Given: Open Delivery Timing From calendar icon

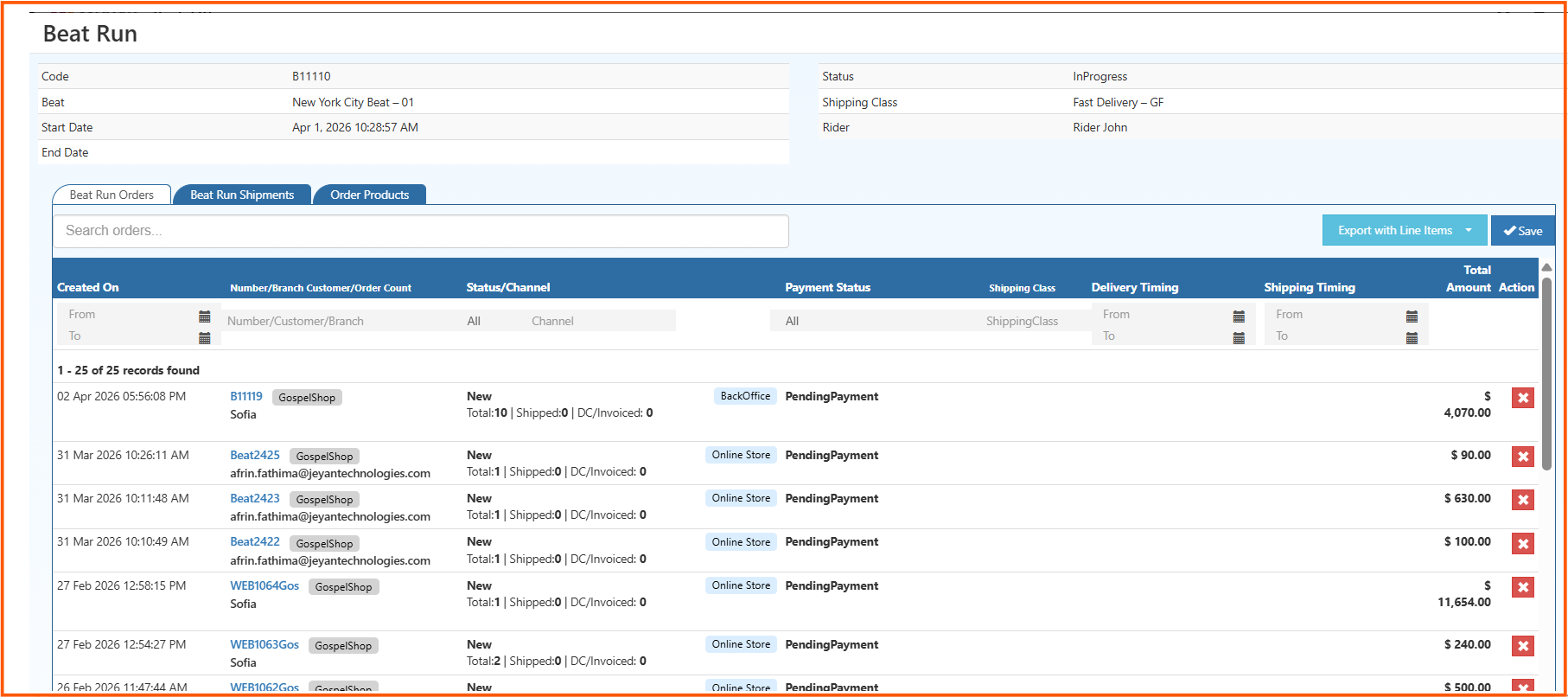Looking at the screenshot, I should coord(1239,317).
